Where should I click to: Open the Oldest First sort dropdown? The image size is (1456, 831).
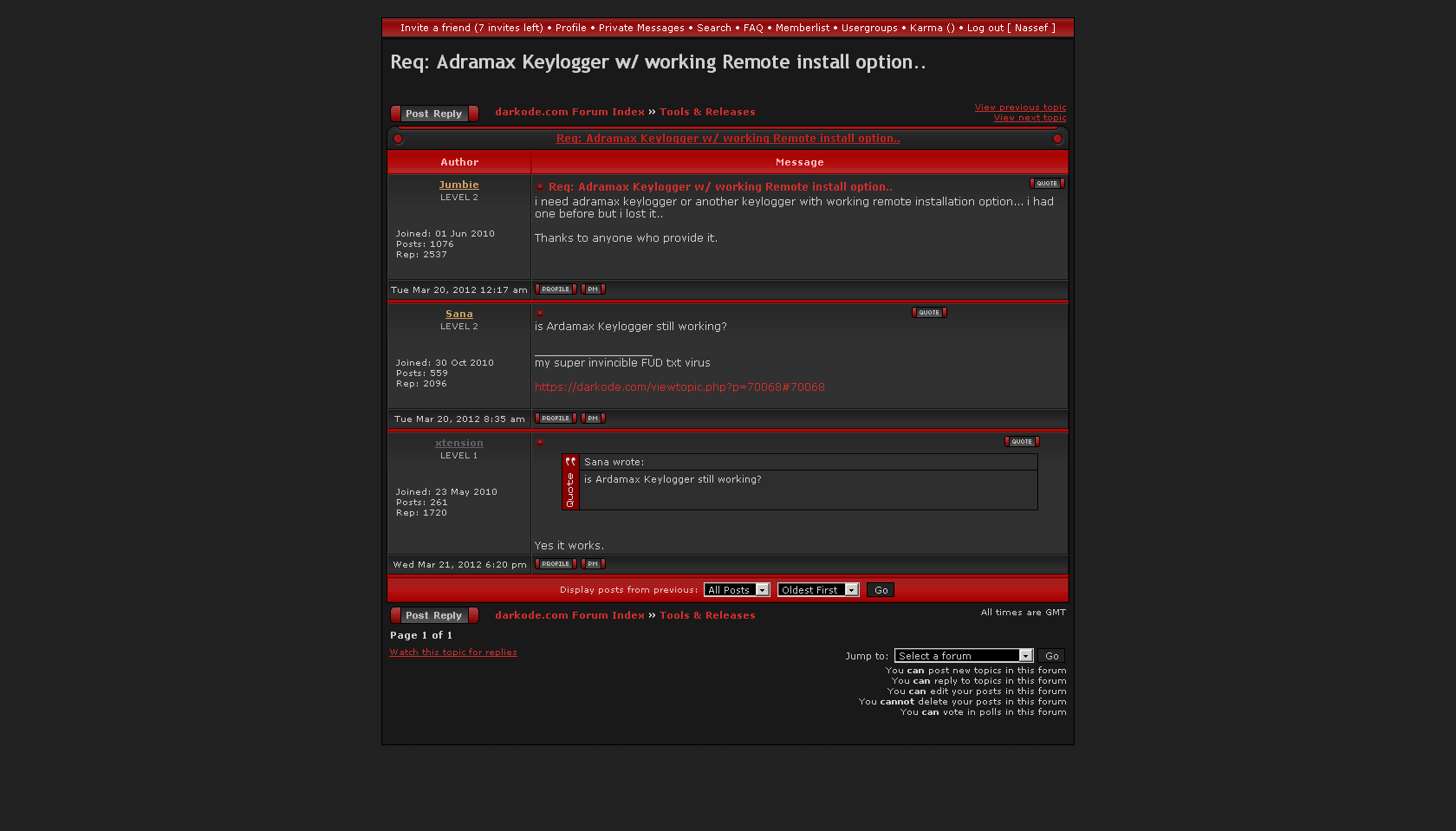coord(817,590)
